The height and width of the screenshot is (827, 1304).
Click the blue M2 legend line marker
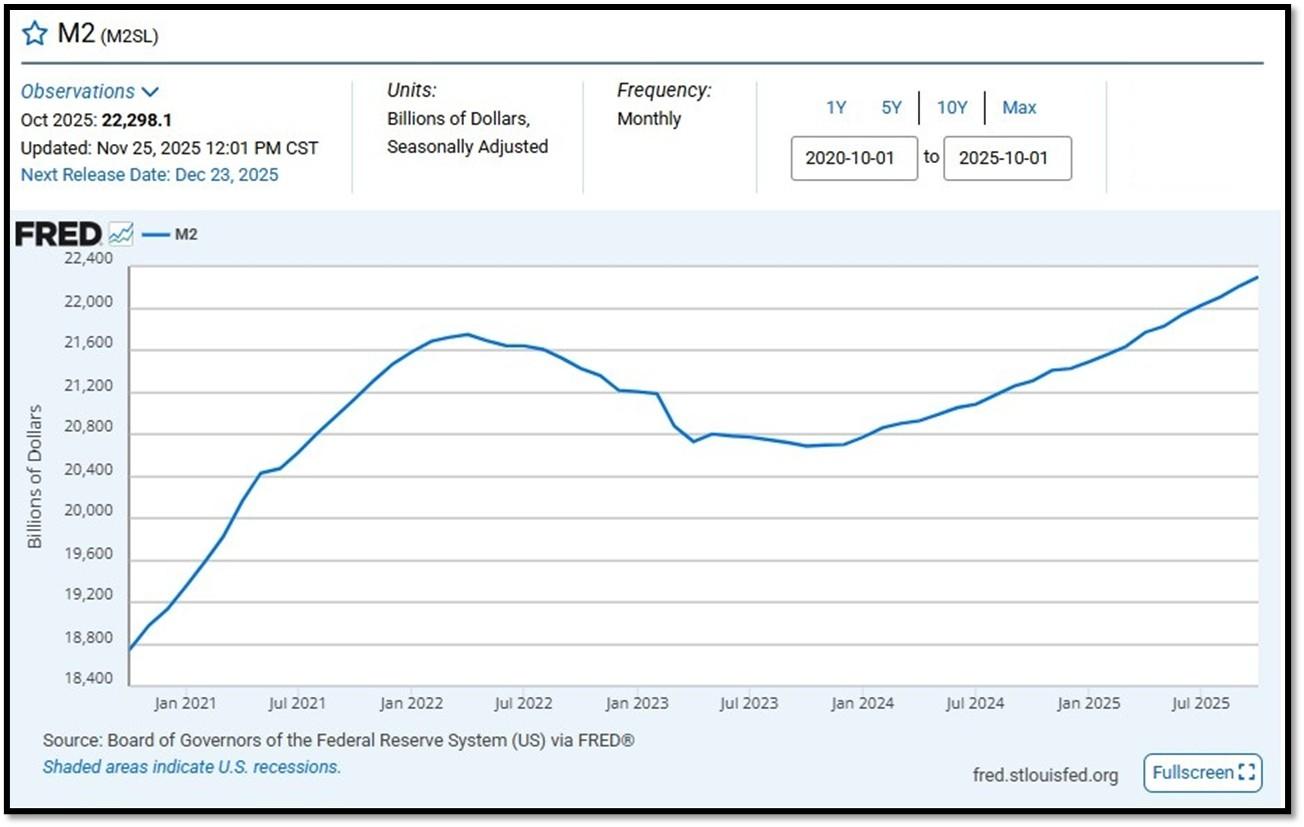coord(155,235)
